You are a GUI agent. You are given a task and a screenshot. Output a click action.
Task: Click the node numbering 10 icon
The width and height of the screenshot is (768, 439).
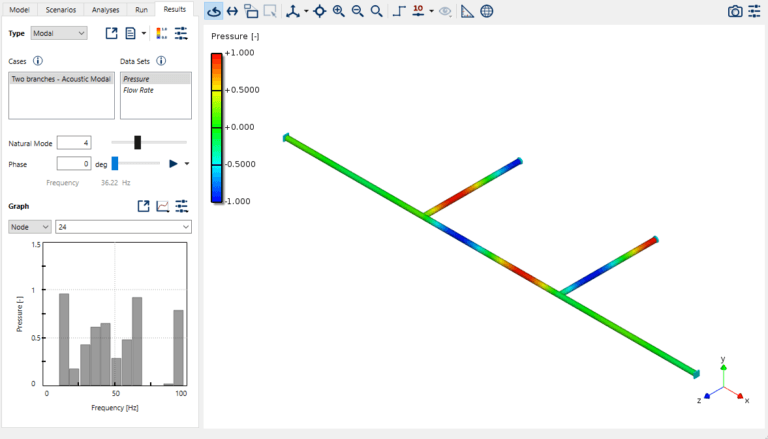tap(418, 11)
